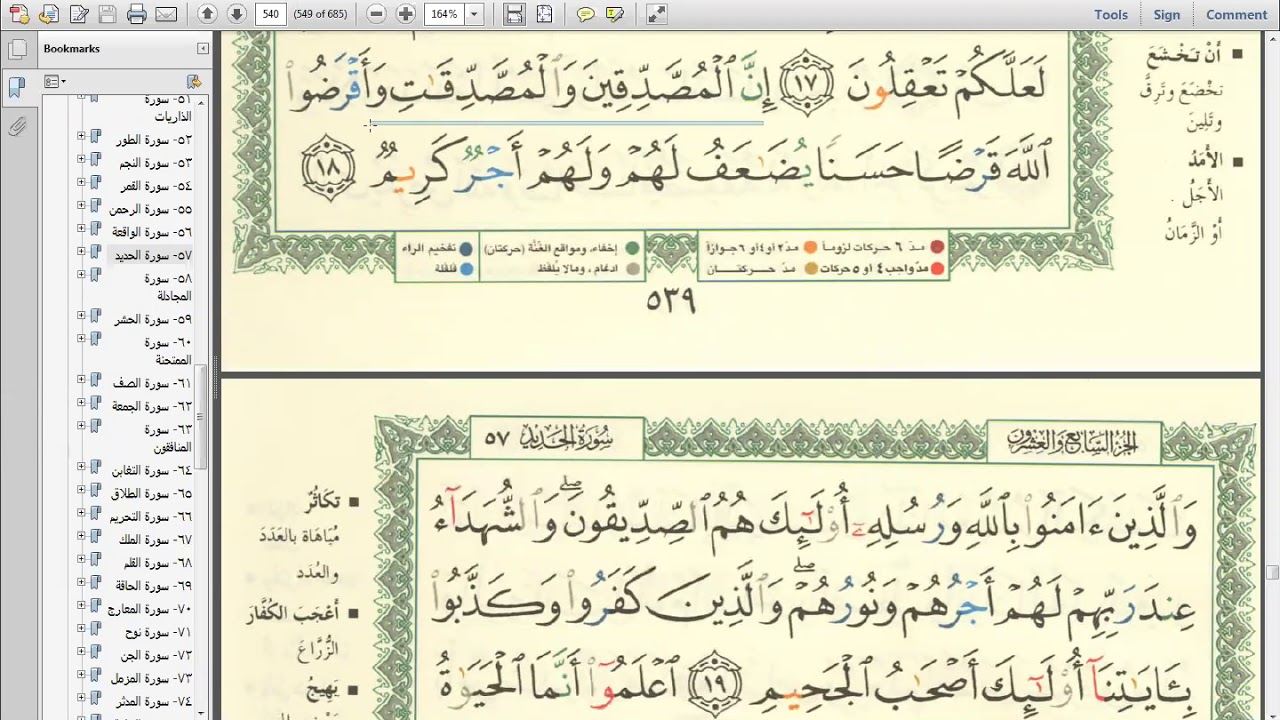Select bookmark ٥٥- سورة الرحمن
The image size is (1280, 720).
[x=150, y=209]
